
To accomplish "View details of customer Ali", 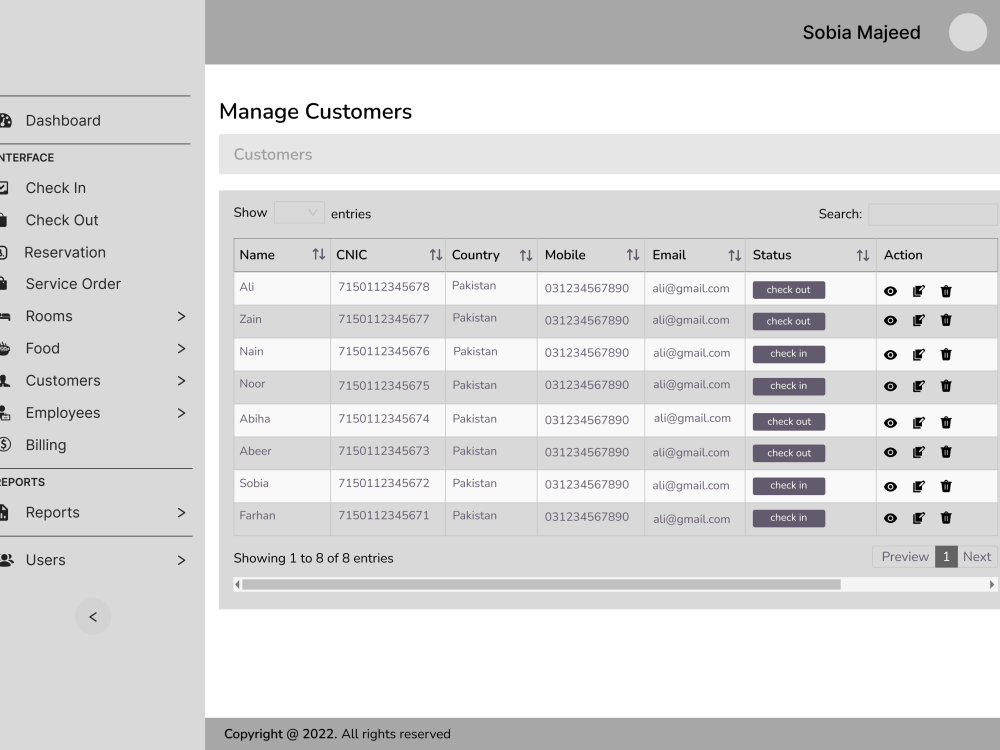I will tap(890, 291).
